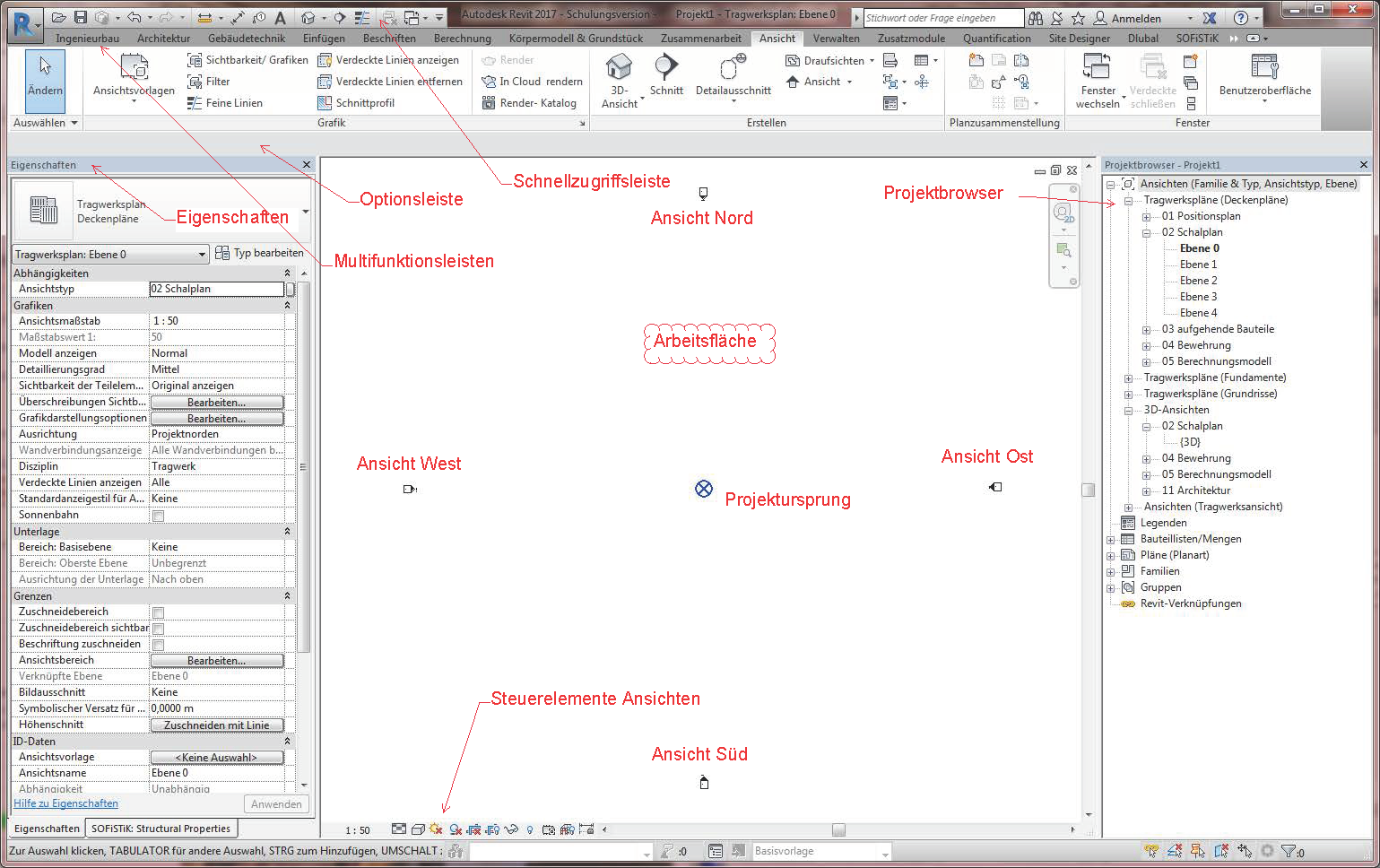Click the search field Stichwort oder Frage eingeben
This screenshot has height=868, width=1380.
tap(942, 18)
